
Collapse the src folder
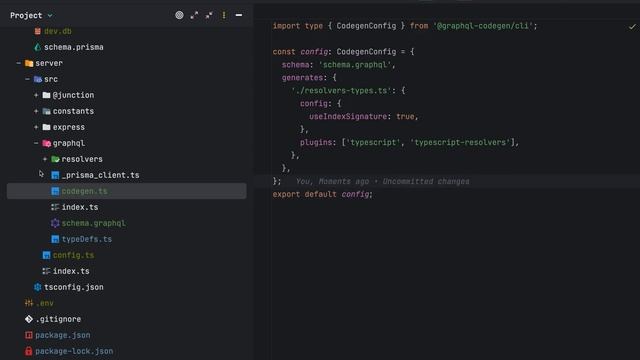pos(27,79)
